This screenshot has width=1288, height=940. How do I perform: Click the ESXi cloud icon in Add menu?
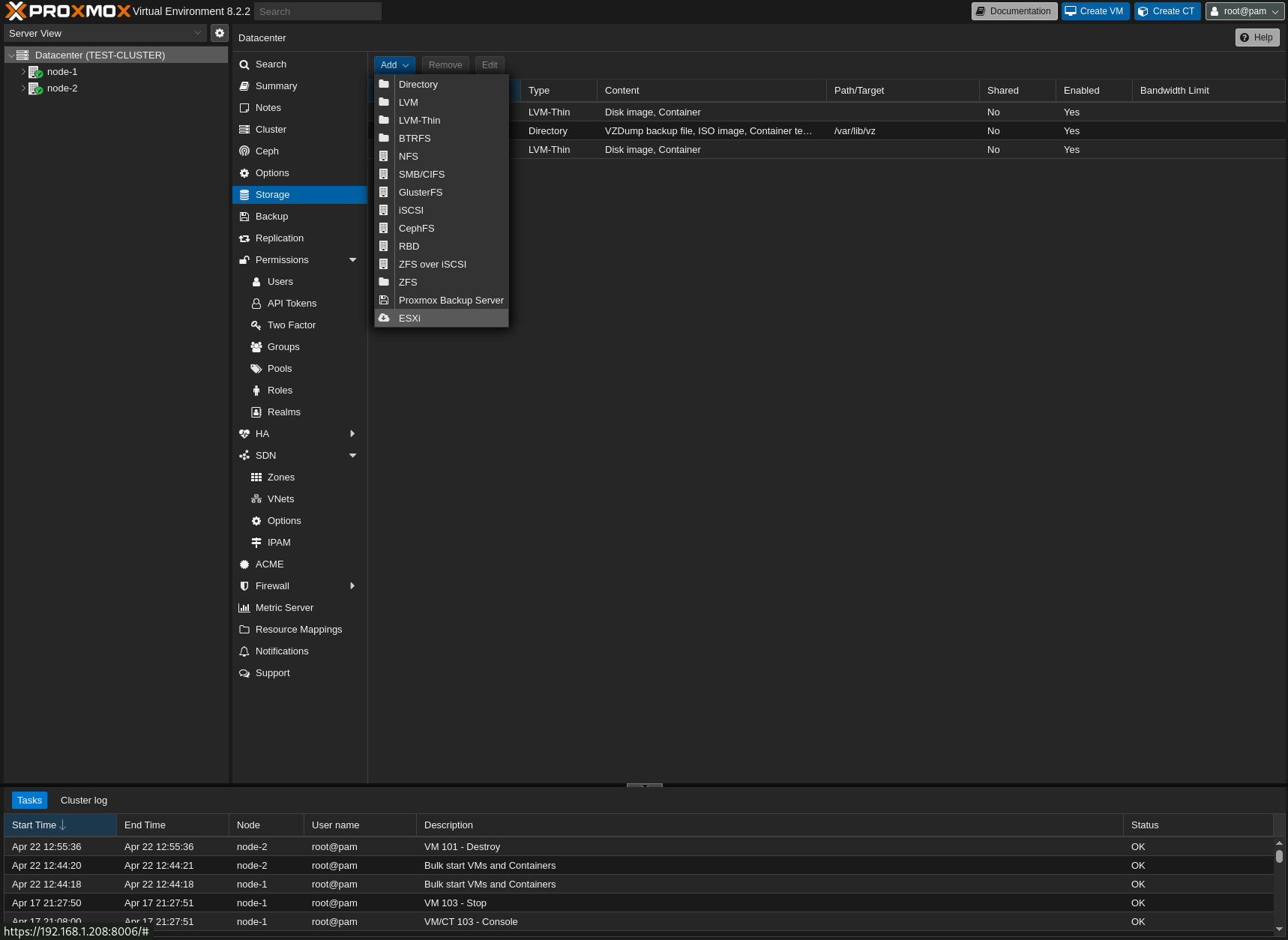pos(384,319)
